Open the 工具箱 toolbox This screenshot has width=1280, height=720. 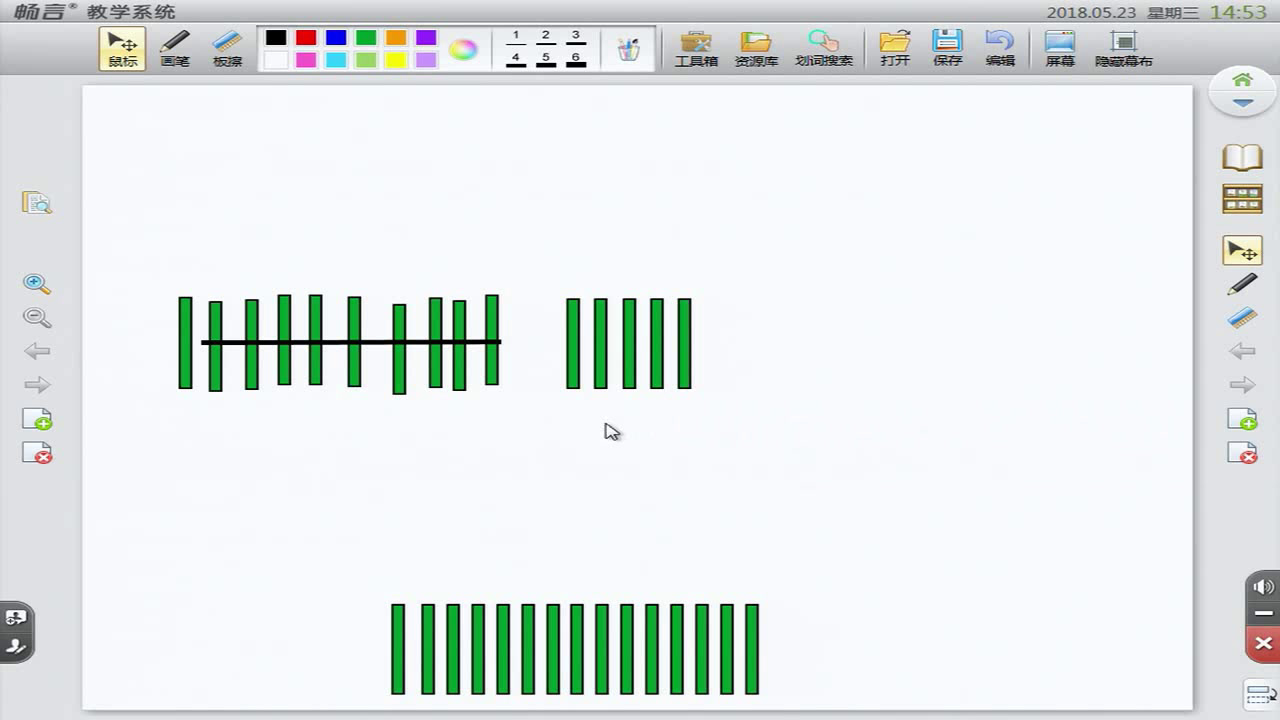click(x=696, y=47)
